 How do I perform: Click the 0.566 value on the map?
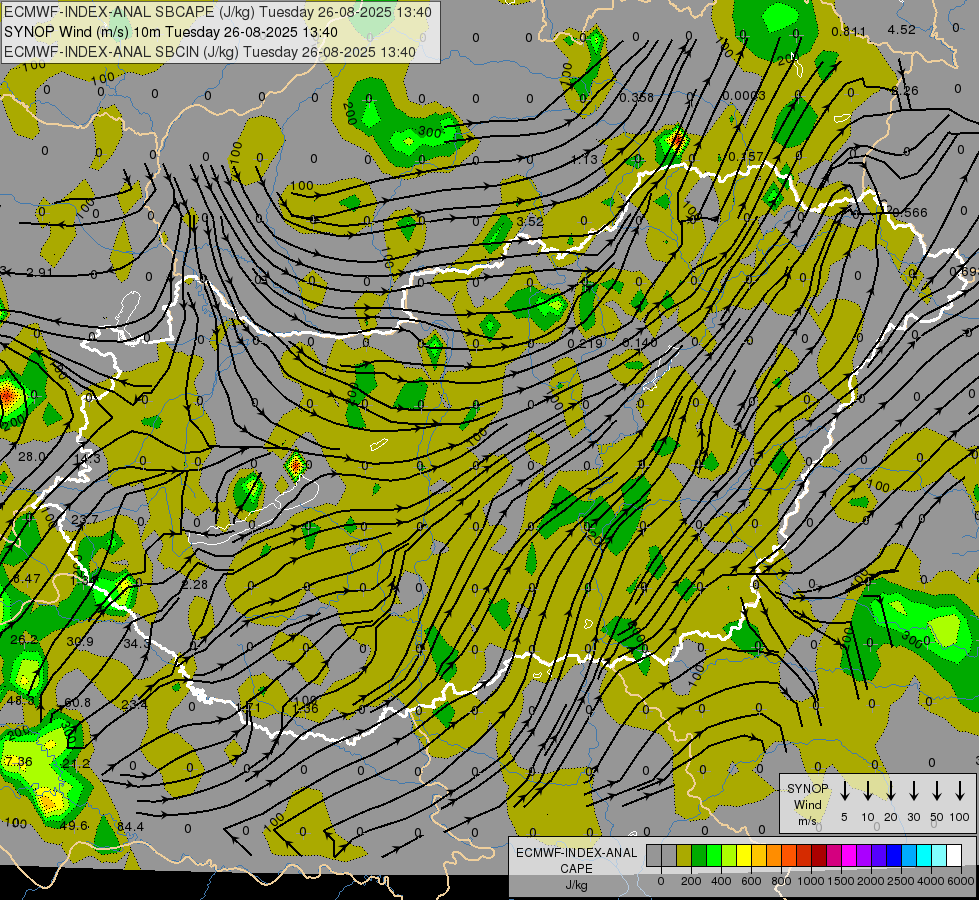[910, 212]
